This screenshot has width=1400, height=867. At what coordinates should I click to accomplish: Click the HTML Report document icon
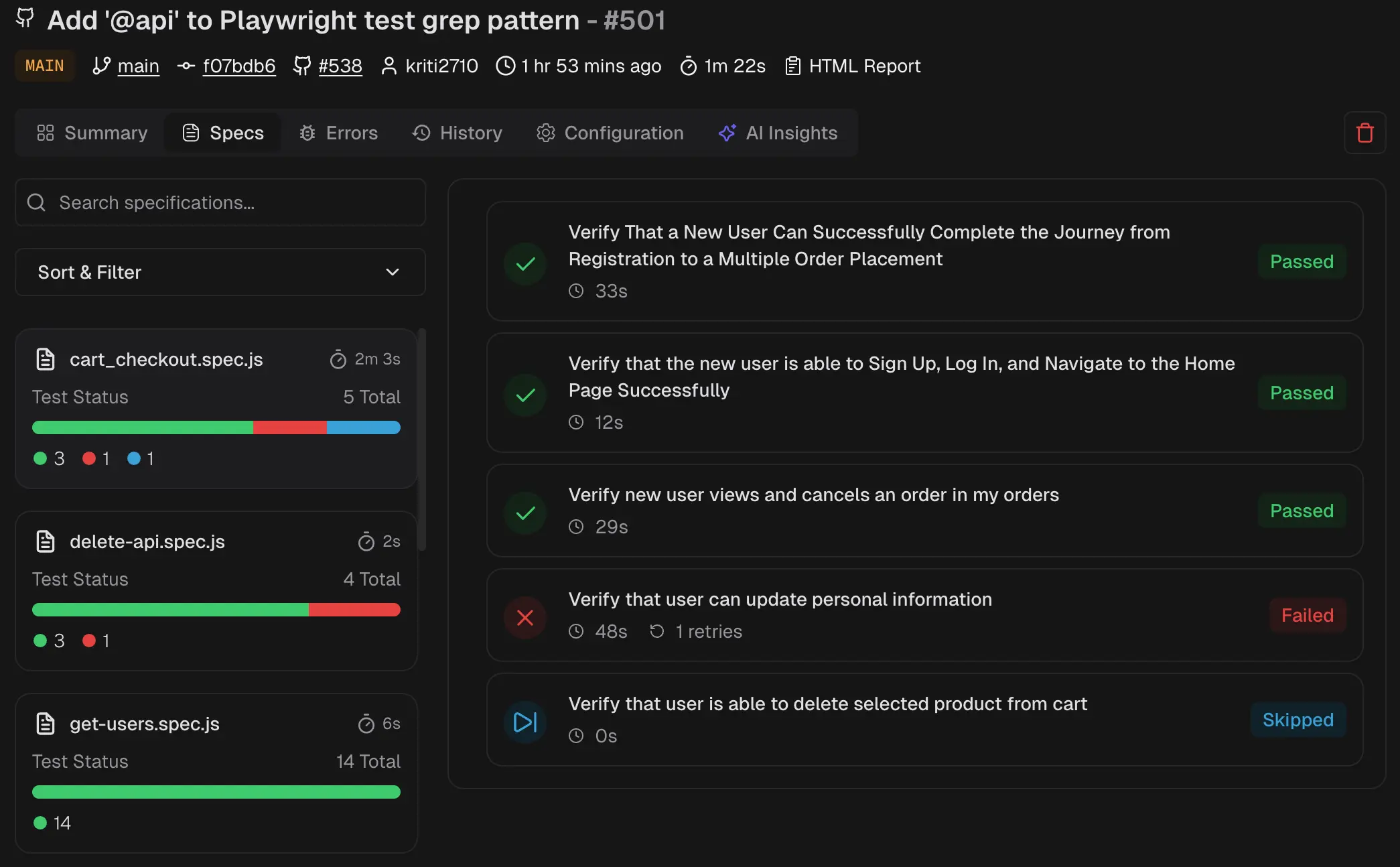pos(792,66)
